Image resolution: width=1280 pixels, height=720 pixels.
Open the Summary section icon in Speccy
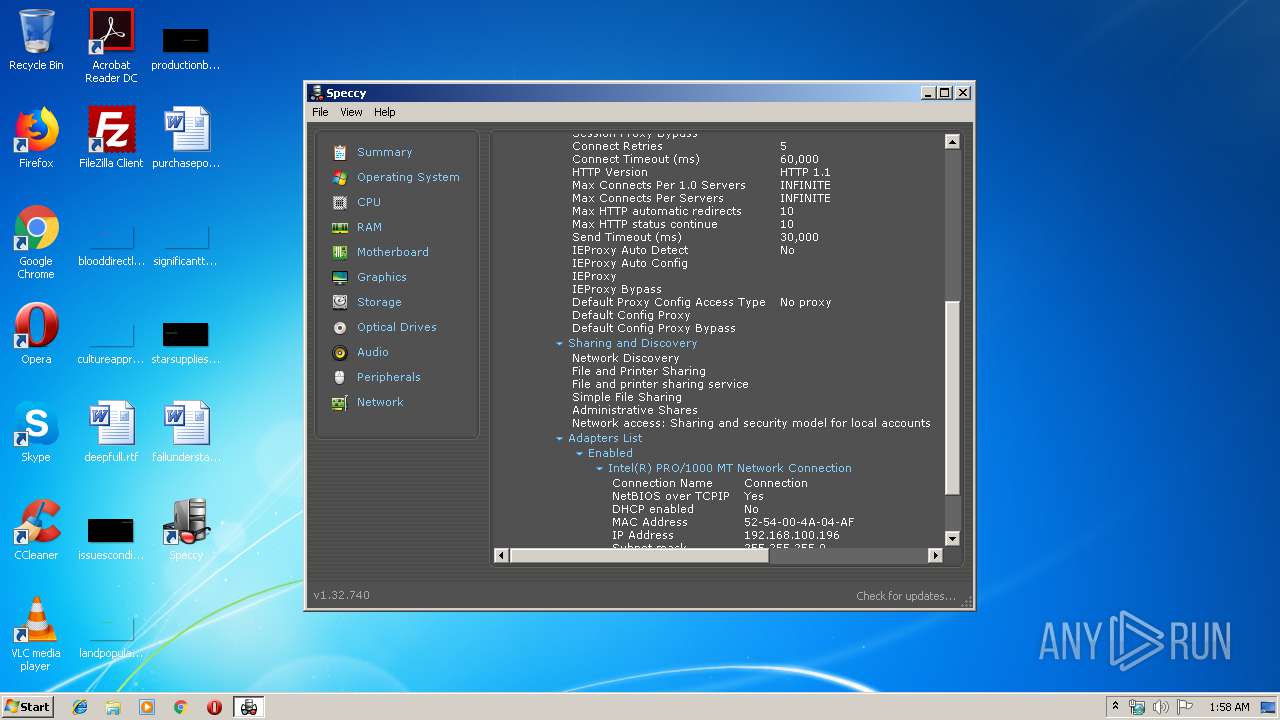340,152
